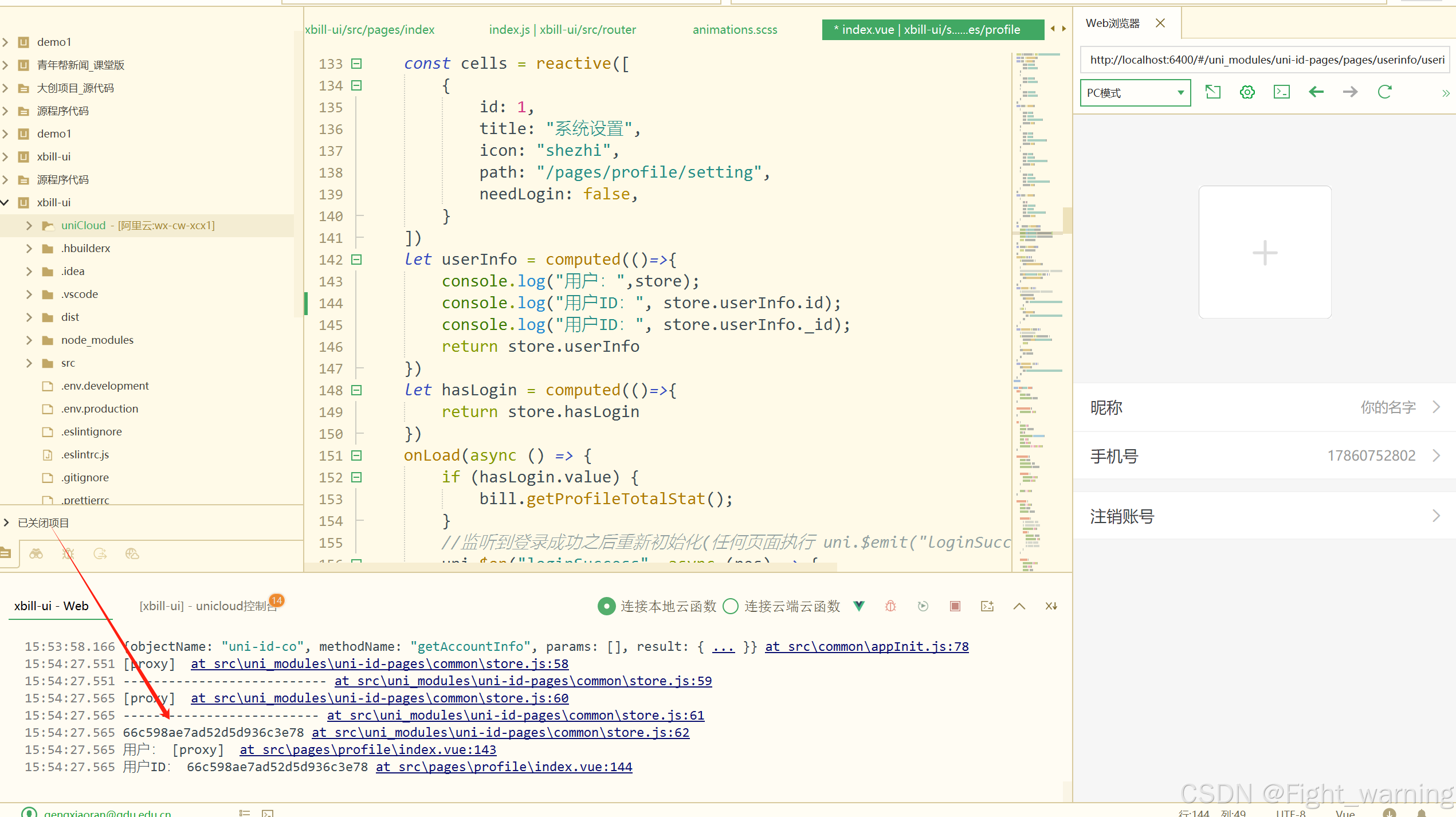Select connect to local cloud function
The height and width of the screenshot is (817, 1456).
coord(606,606)
